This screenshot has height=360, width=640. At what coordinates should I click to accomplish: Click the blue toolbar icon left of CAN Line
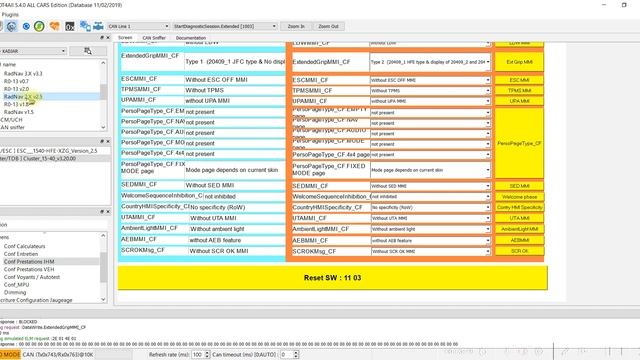coord(98,26)
